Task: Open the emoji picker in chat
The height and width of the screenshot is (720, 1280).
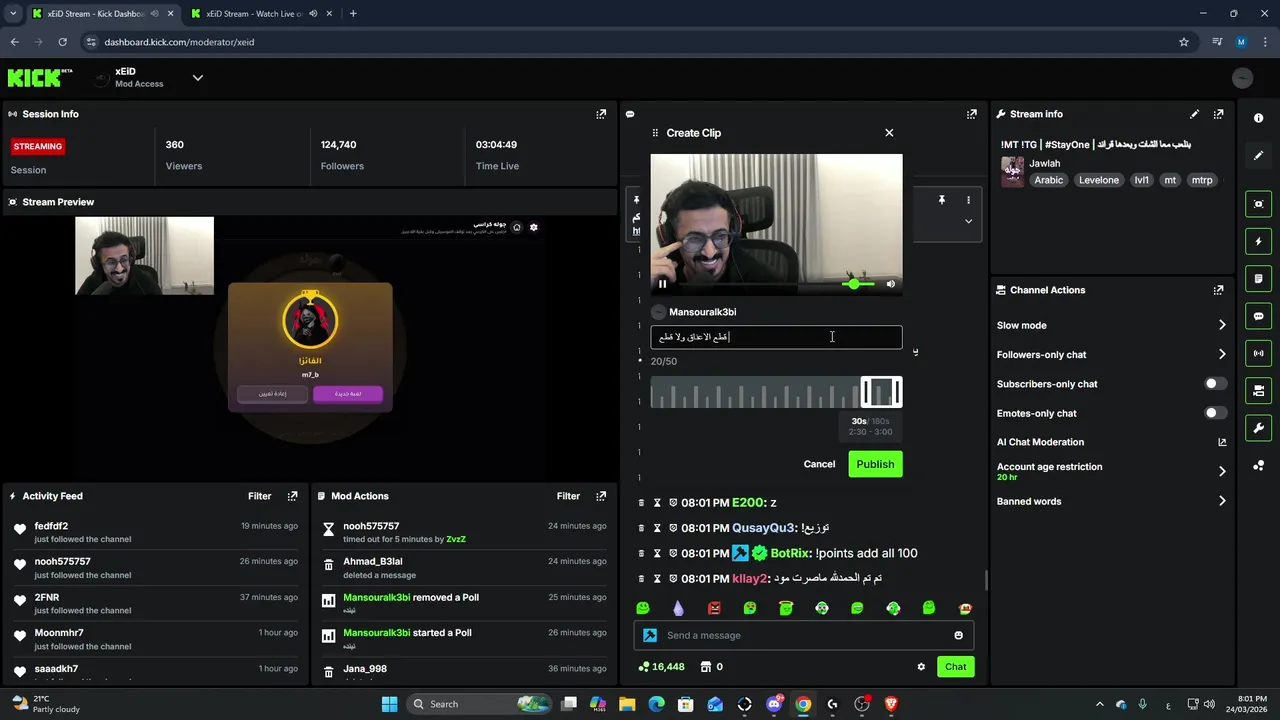Action: pos(958,635)
